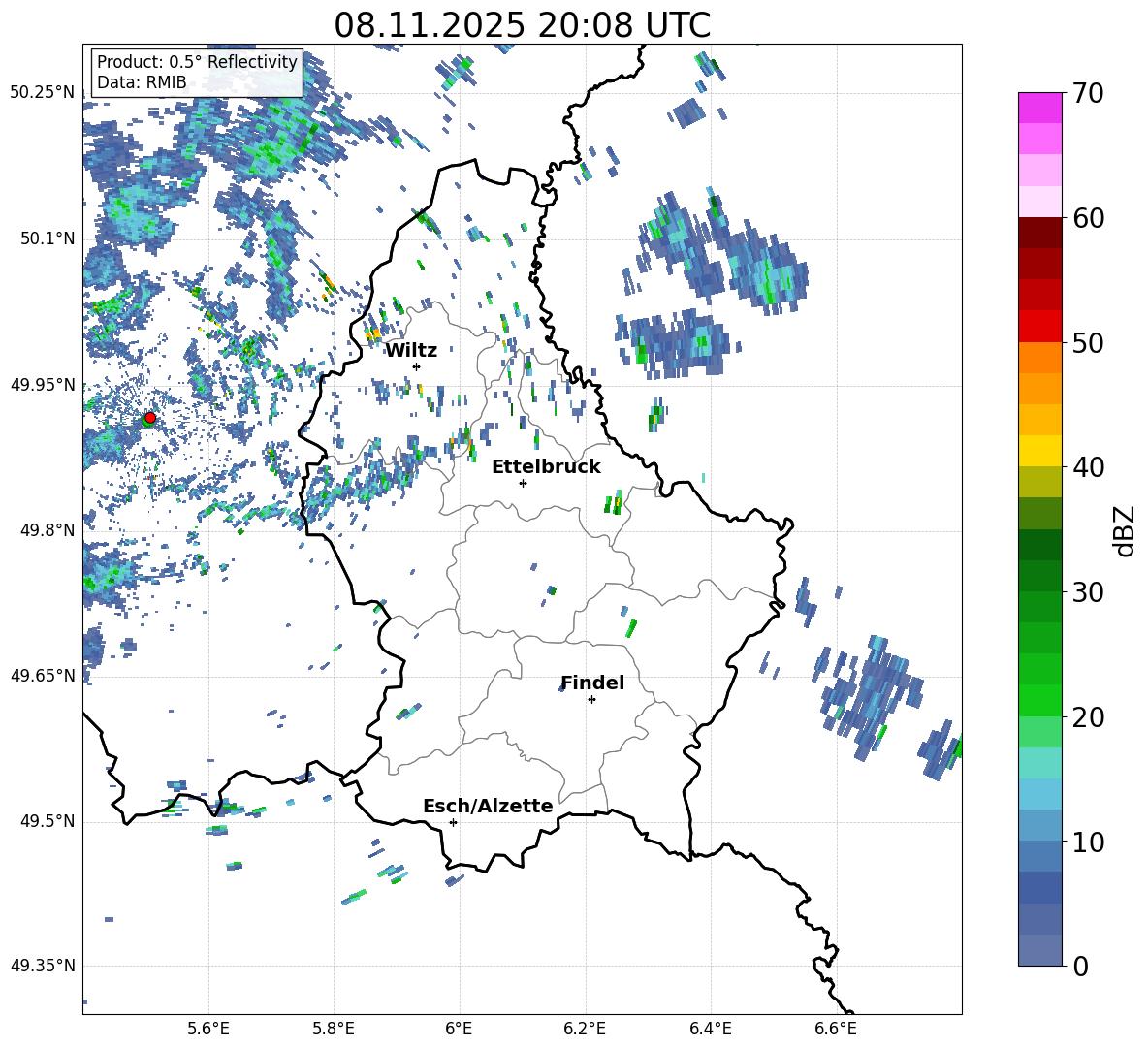Click the 40 value on colorbar

tap(1088, 467)
